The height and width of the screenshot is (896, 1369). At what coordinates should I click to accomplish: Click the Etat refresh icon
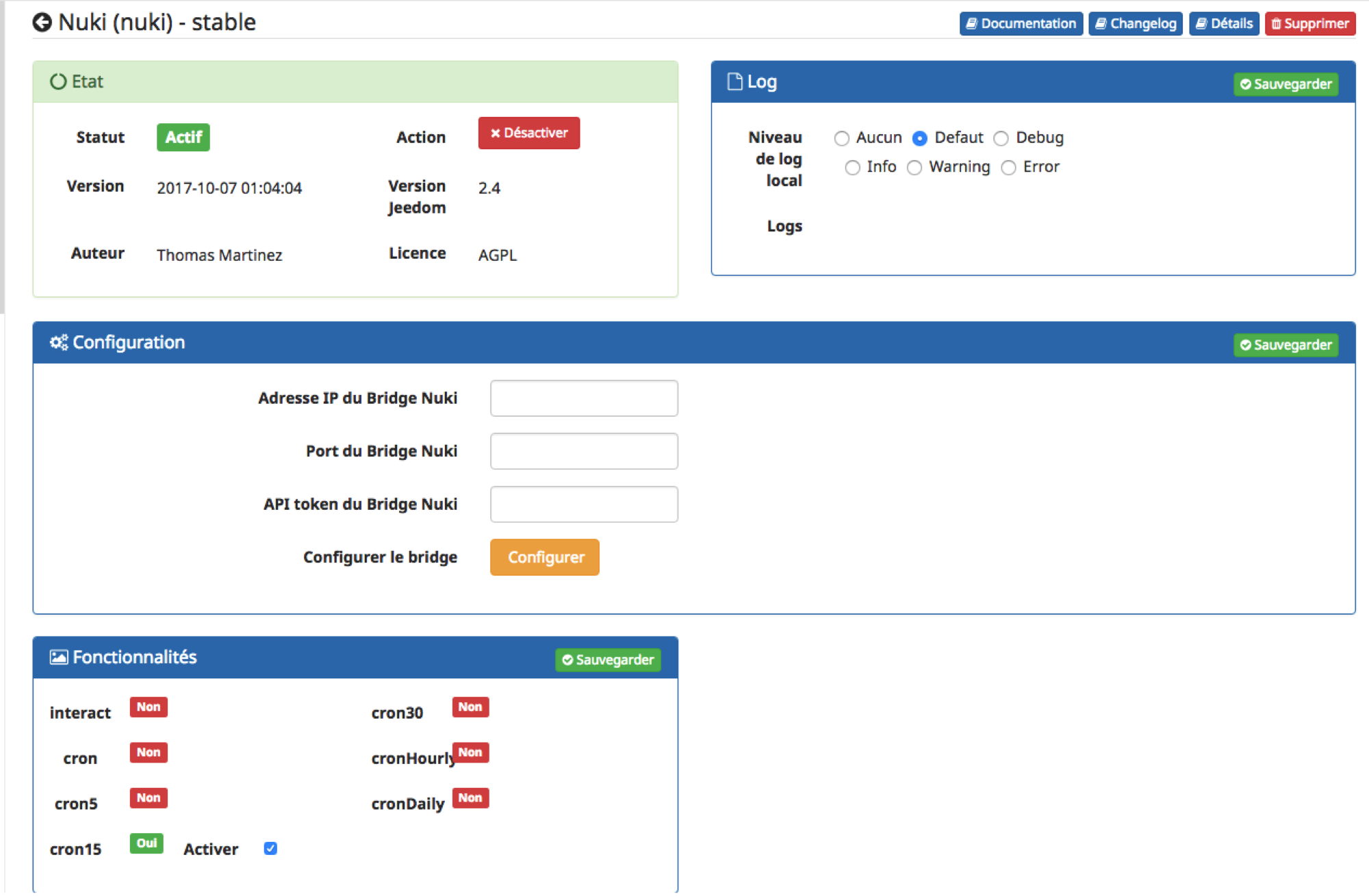[58, 81]
